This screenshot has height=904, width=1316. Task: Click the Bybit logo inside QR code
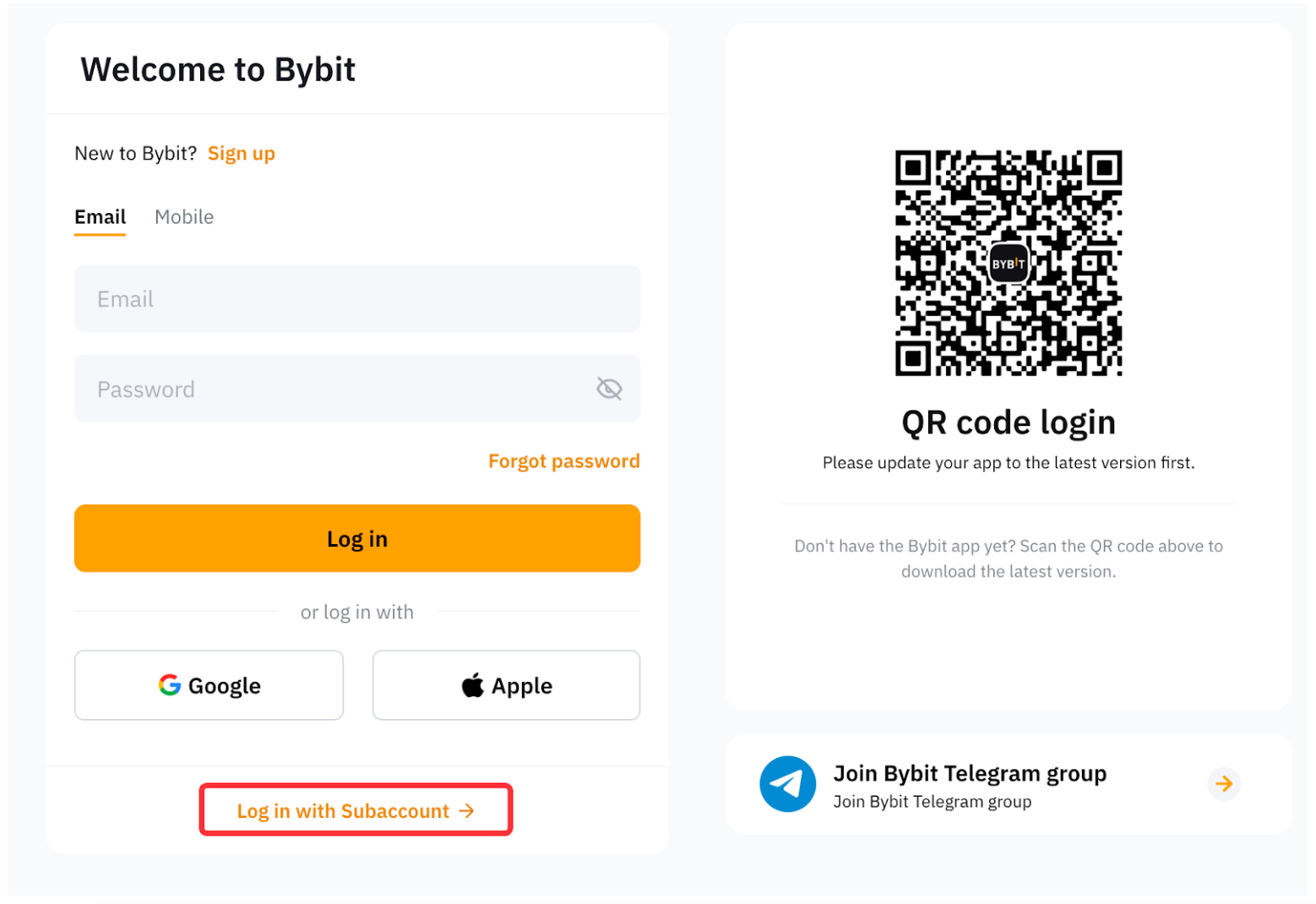[x=1009, y=264]
